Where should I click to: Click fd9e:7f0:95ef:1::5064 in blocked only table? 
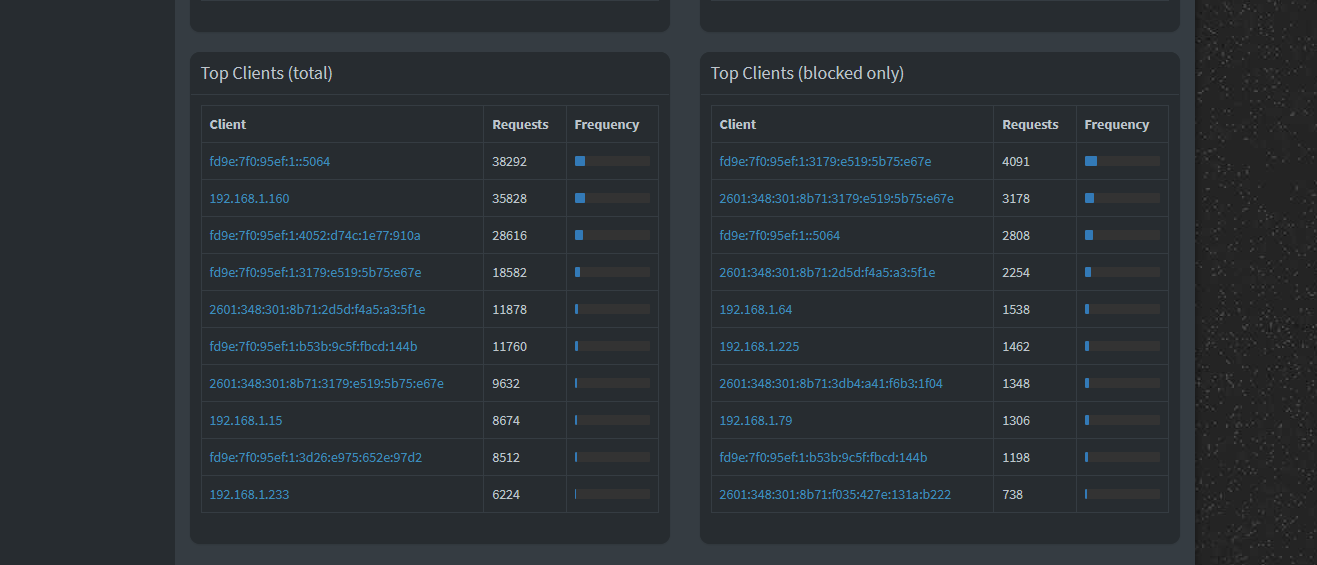(x=779, y=236)
